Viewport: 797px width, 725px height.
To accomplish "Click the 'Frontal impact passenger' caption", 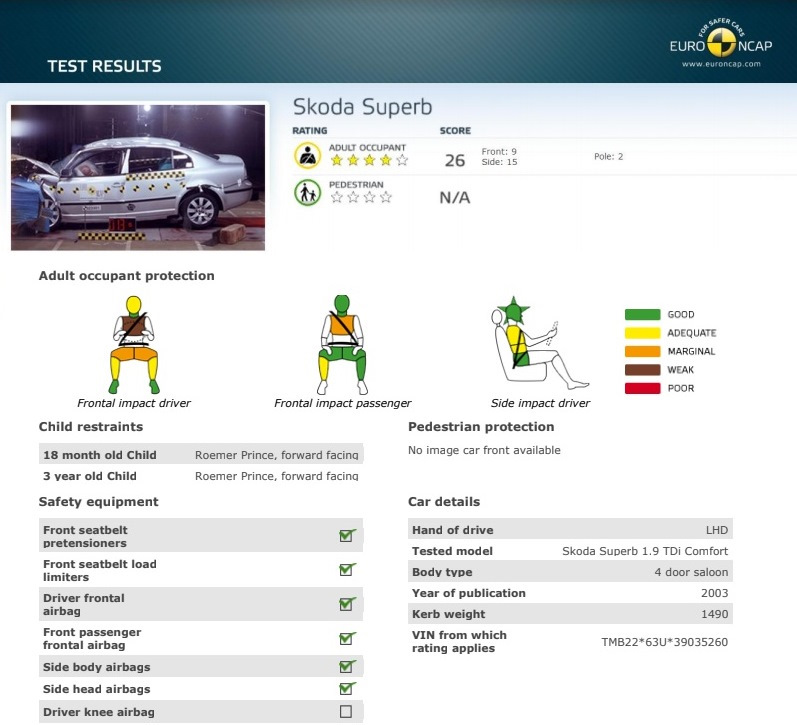I will click(343, 403).
